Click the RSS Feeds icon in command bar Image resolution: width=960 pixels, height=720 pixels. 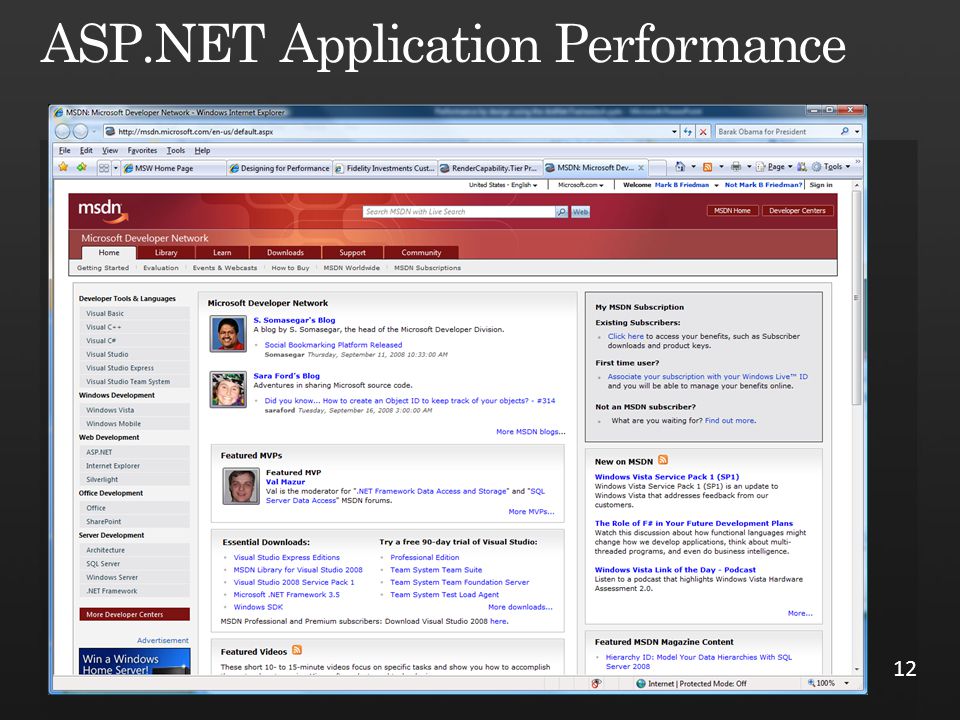707,167
